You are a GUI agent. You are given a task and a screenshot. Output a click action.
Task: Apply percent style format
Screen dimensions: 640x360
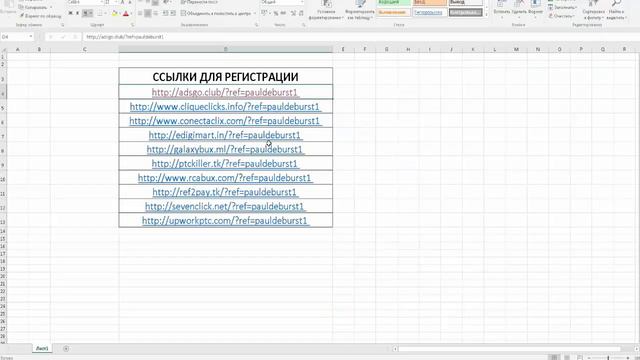coord(276,13)
